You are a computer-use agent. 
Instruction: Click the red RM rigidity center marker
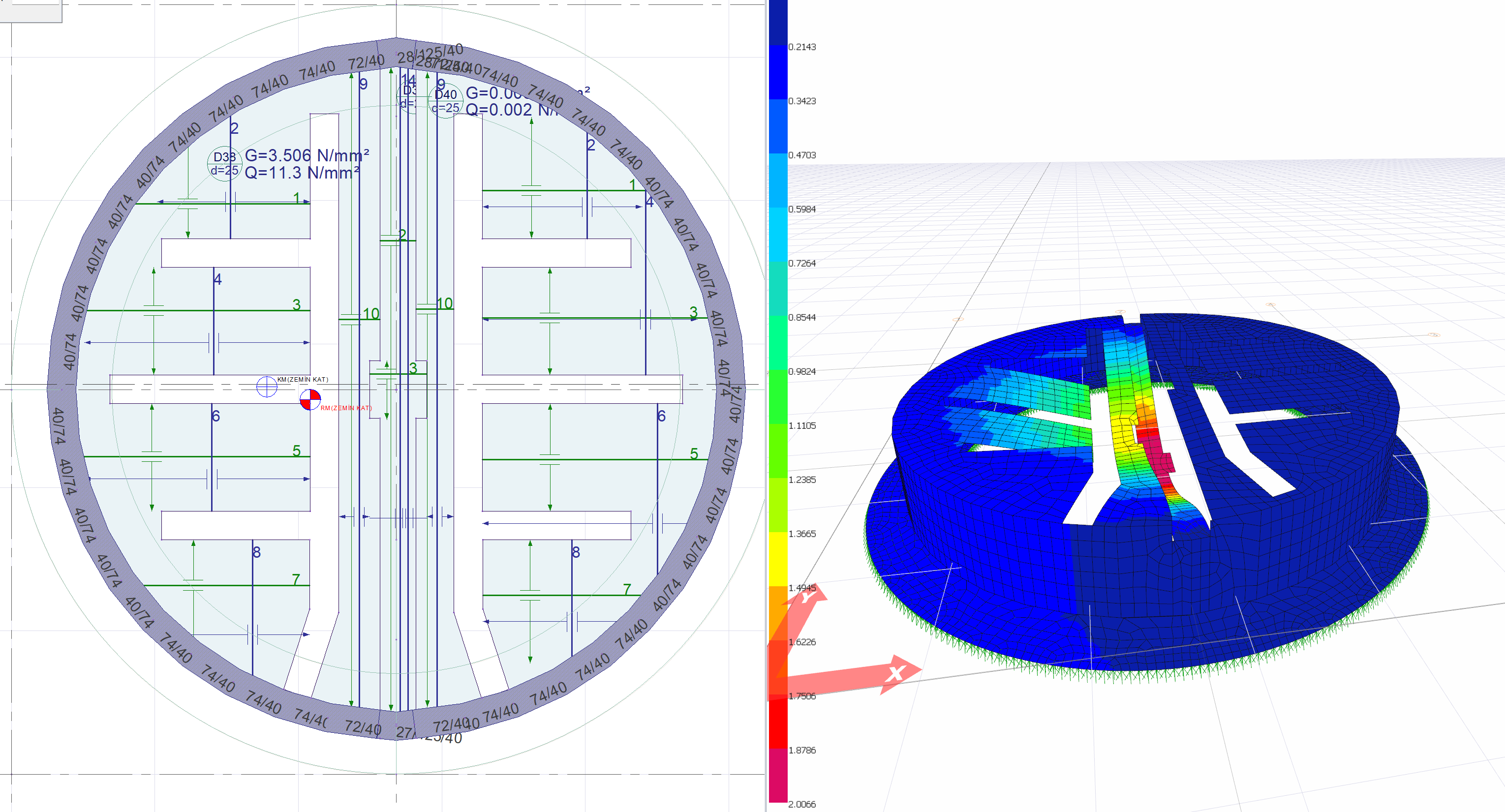309,400
